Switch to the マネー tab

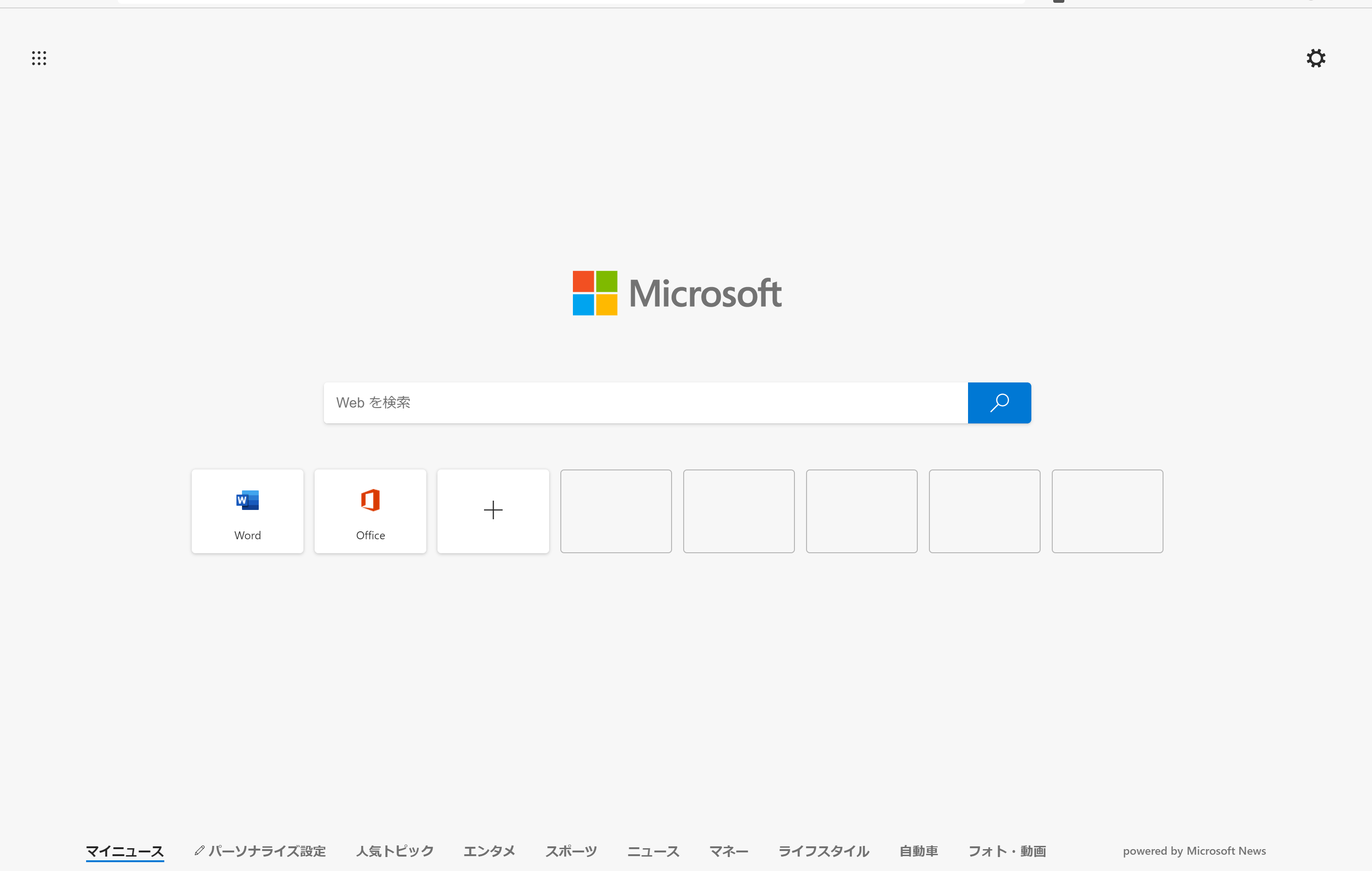729,851
